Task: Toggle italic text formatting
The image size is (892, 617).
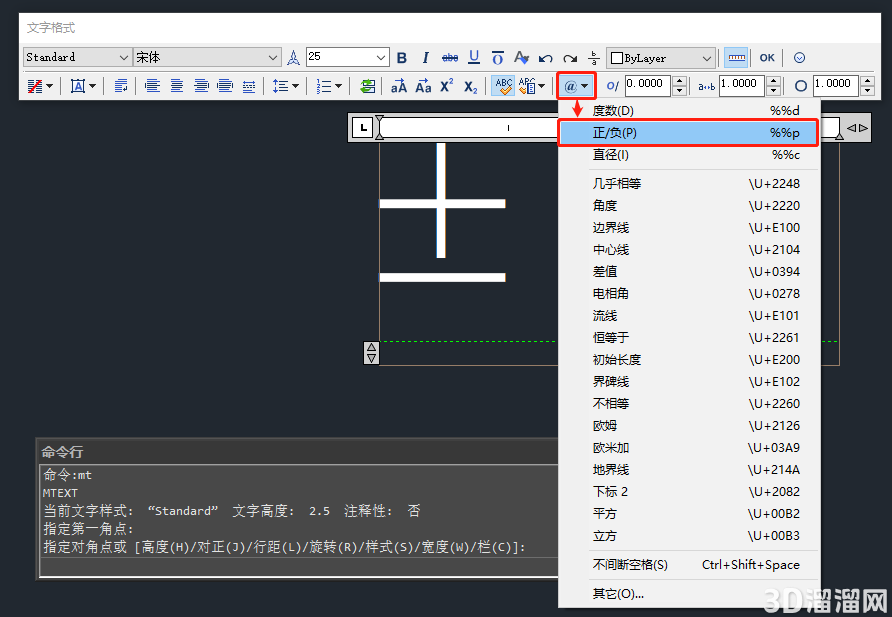Action: (425, 57)
